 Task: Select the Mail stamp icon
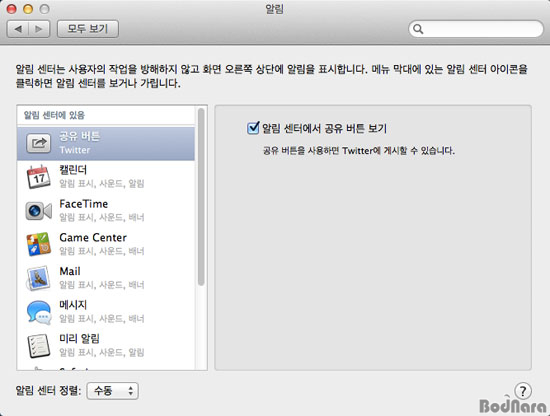click(38, 278)
